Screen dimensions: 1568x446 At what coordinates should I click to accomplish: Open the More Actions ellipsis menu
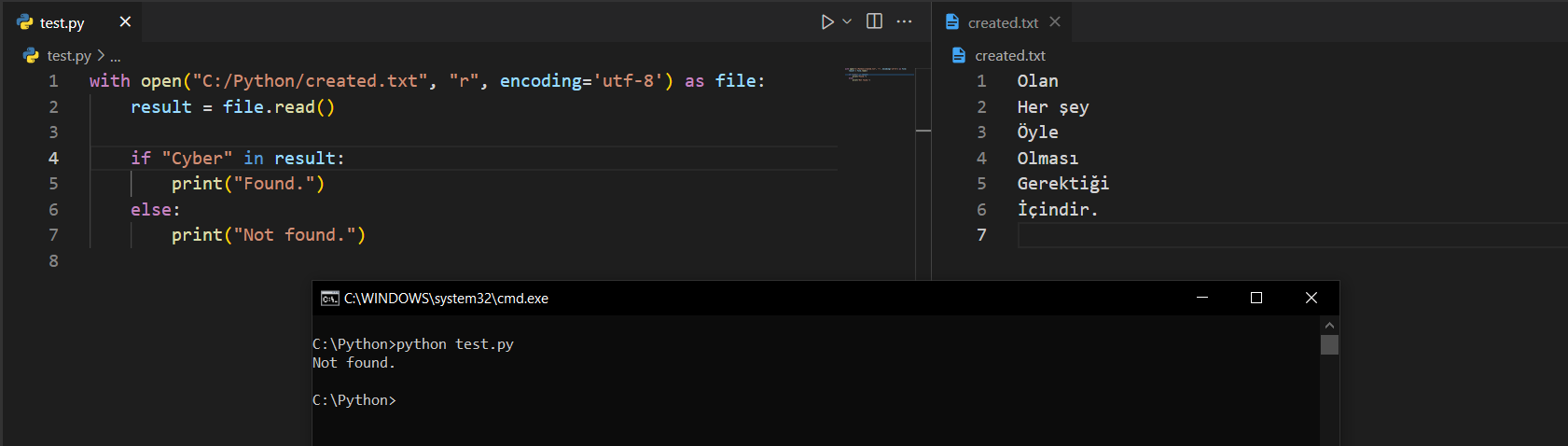(x=904, y=21)
